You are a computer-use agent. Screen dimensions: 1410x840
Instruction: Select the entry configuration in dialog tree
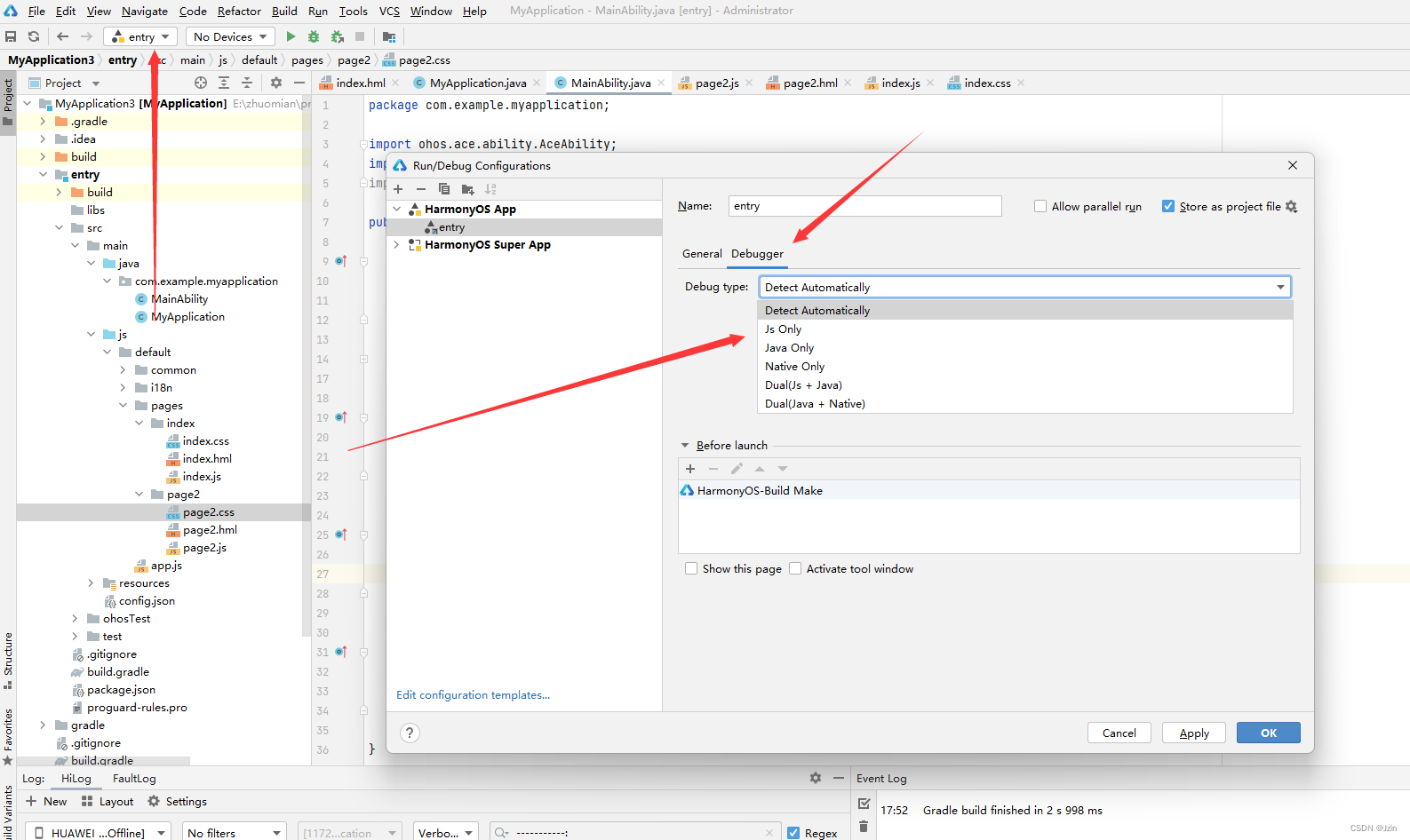(524, 227)
